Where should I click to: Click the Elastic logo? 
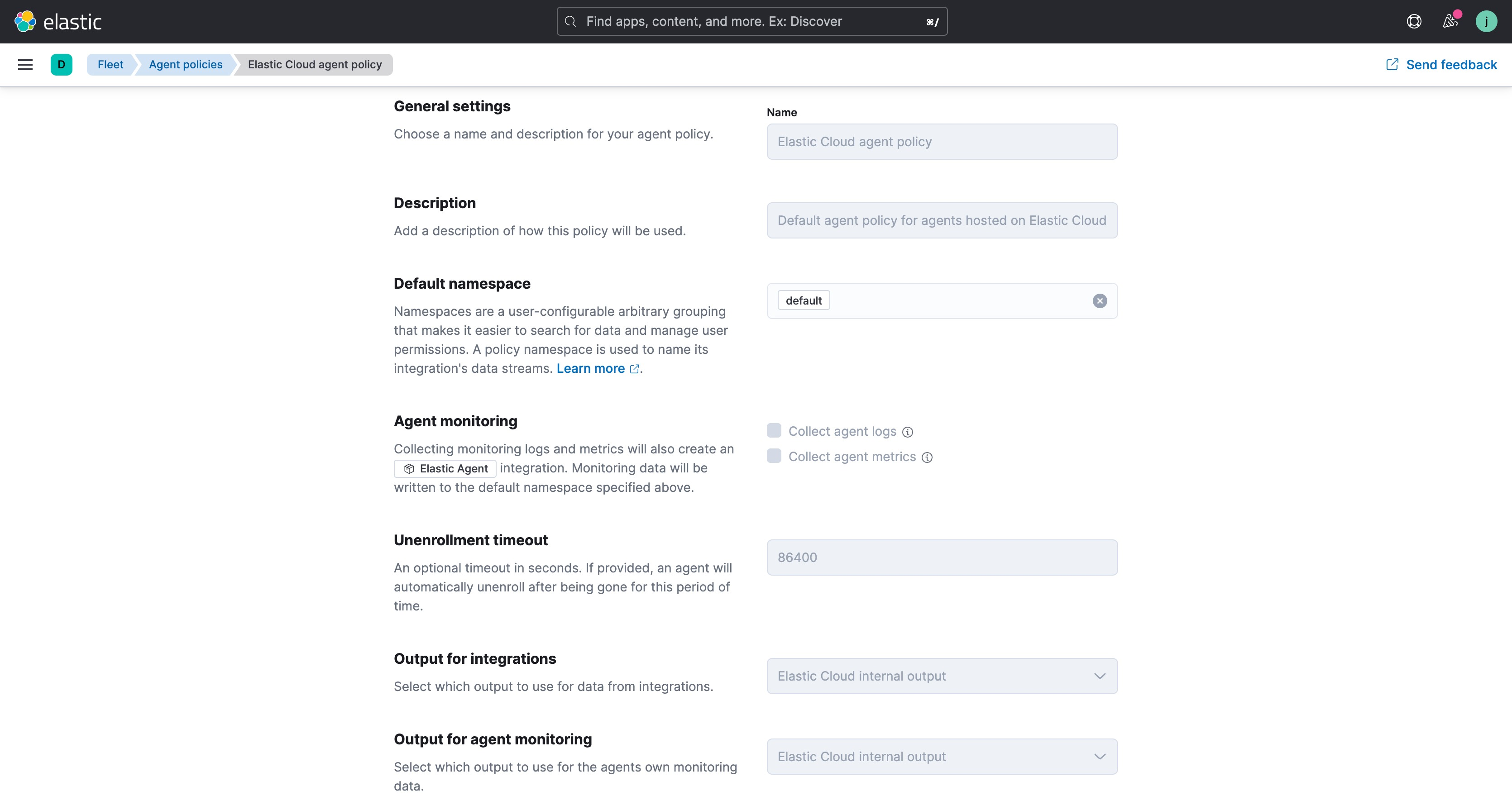click(58, 21)
